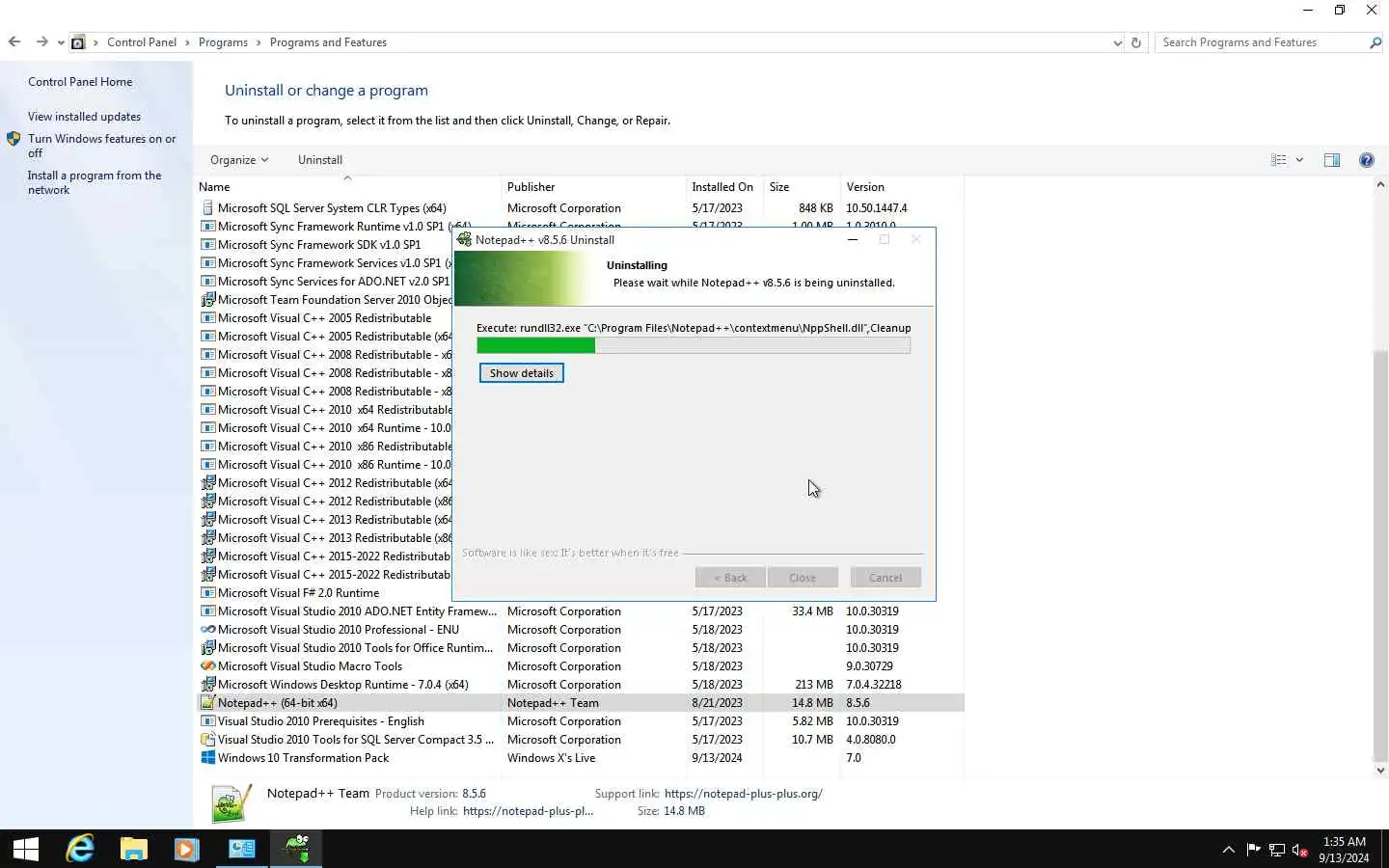The width and height of the screenshot is (1389, 868).
Task: Select Microsoft Visual F# 2.0 Runtime row
Action: click(324, 593)
